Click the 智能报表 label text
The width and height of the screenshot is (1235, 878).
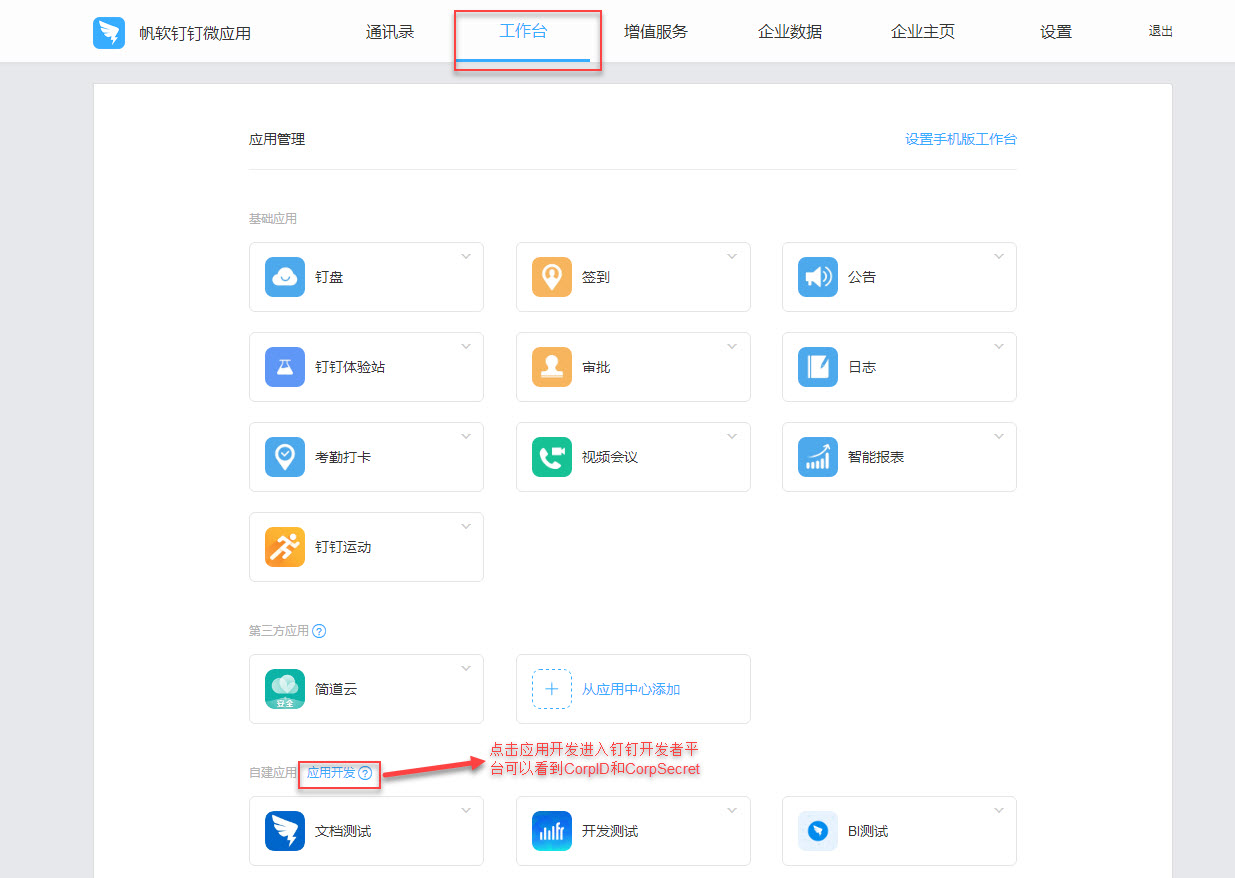[x=876, y=457]
